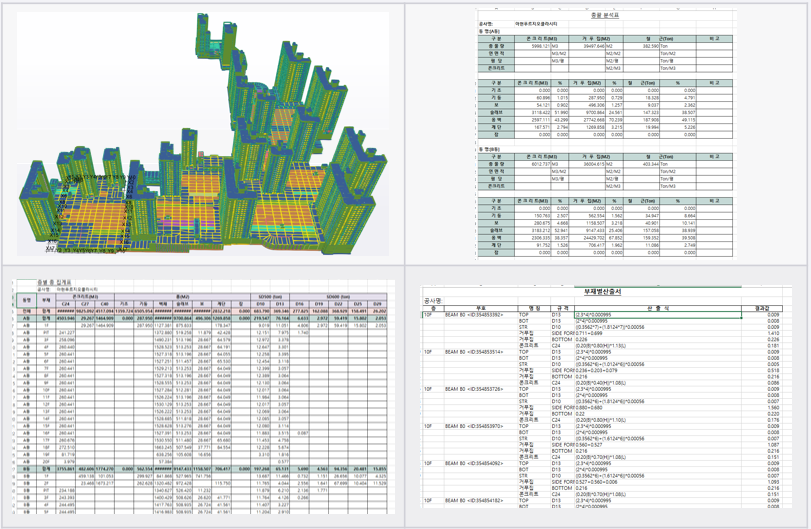Click the D29 rebar column header

pos(378,304)
